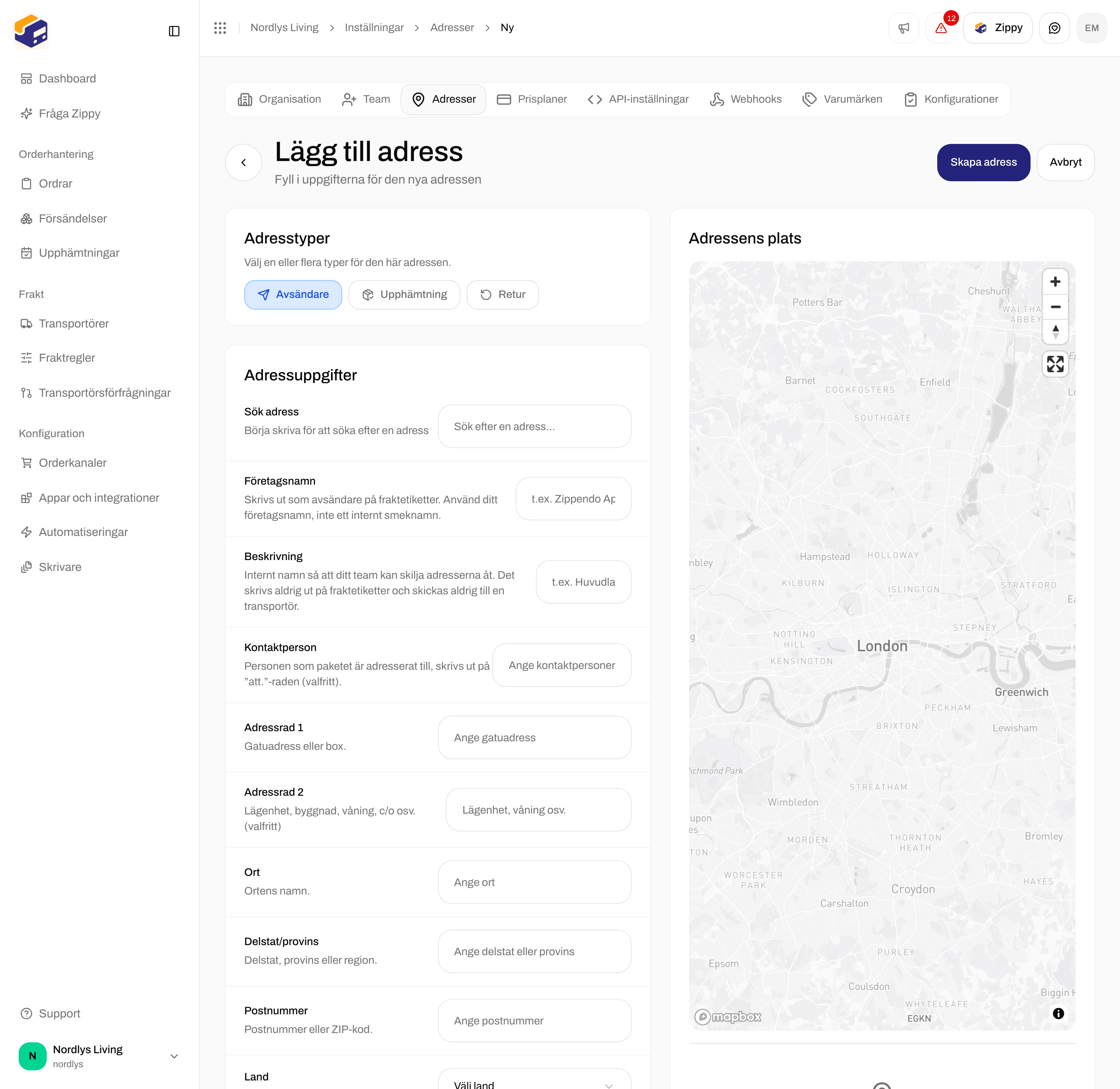
Task: Open the chat support icon
Action: point(1054,28)
